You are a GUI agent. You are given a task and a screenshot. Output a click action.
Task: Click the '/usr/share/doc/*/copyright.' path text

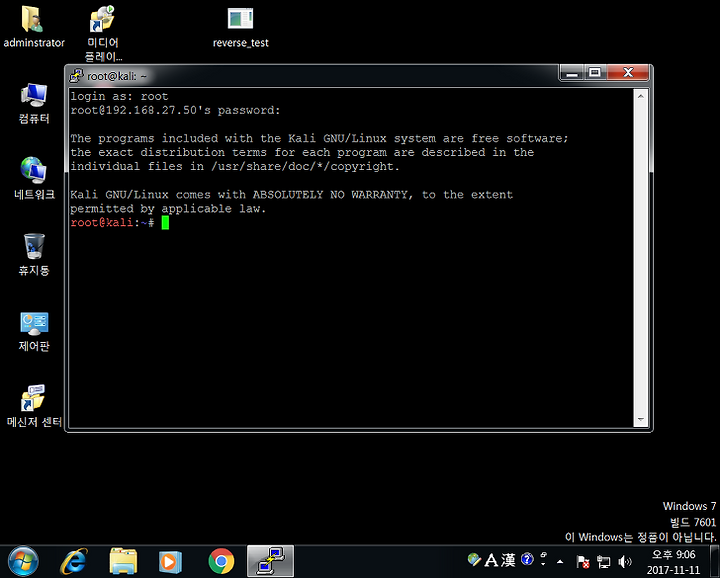tap(305, 166)
